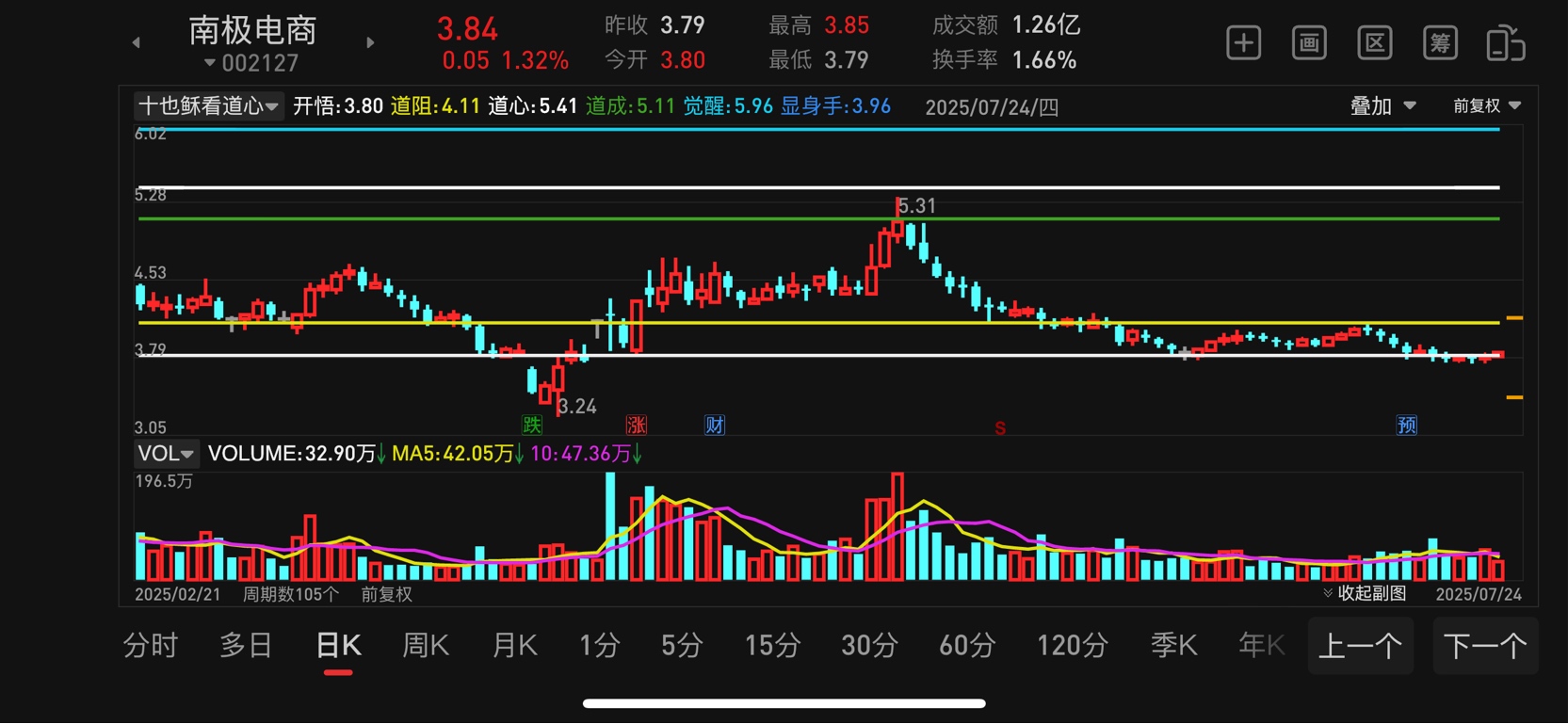Tap the cyan 觉醒:5.96 indicator value
1568x724 pixels.
pos(728,106)
